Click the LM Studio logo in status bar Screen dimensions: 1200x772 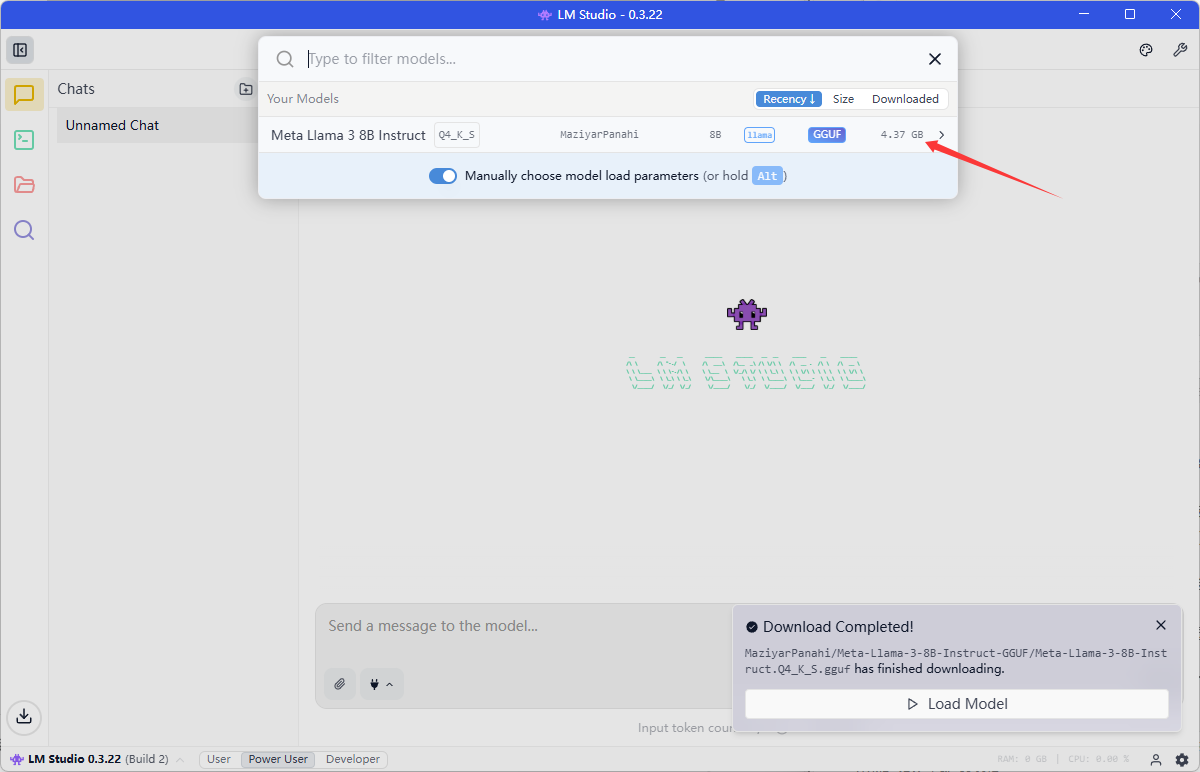point(17,759)
